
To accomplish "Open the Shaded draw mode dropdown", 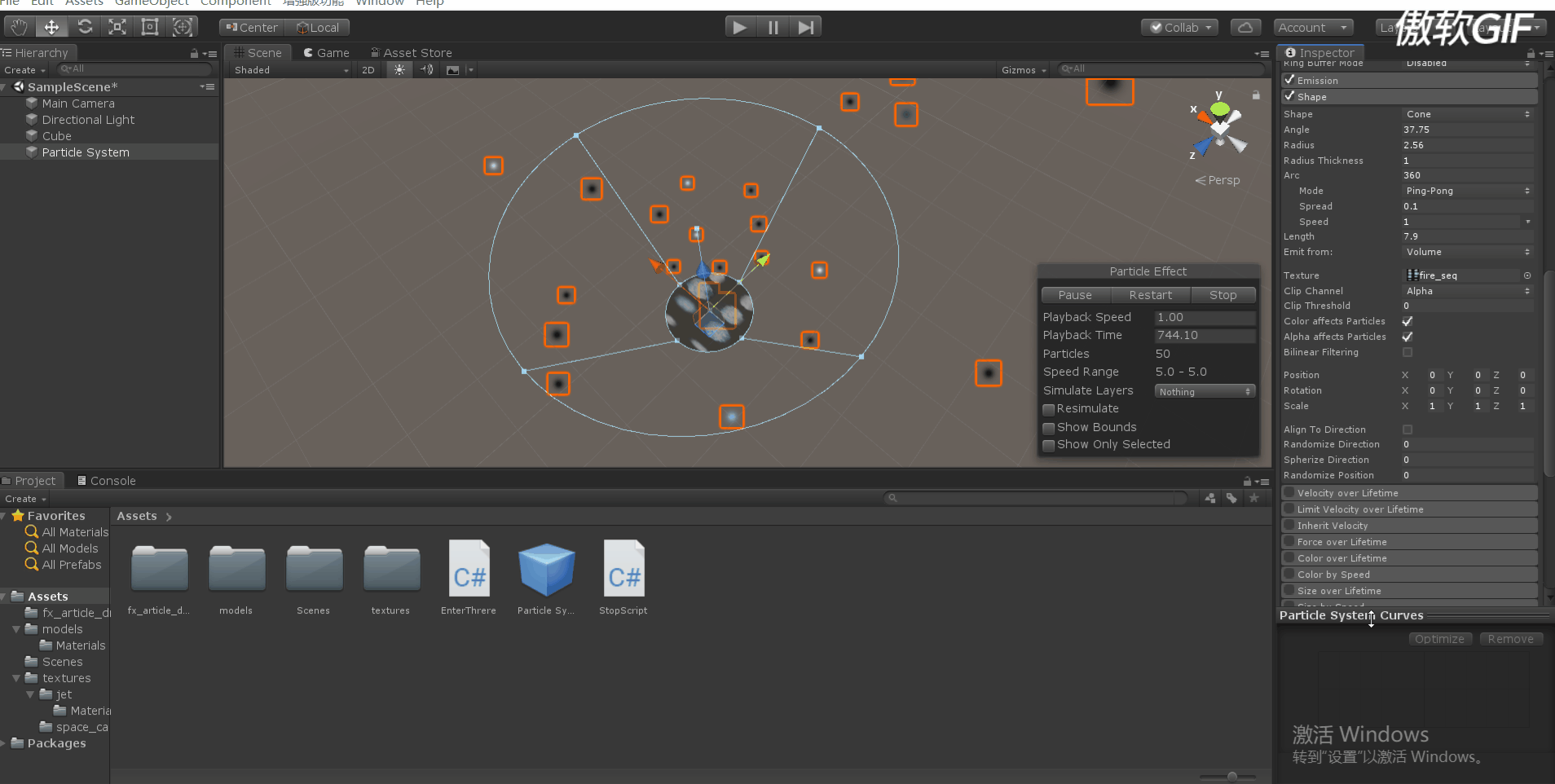I will click(291, 70).
